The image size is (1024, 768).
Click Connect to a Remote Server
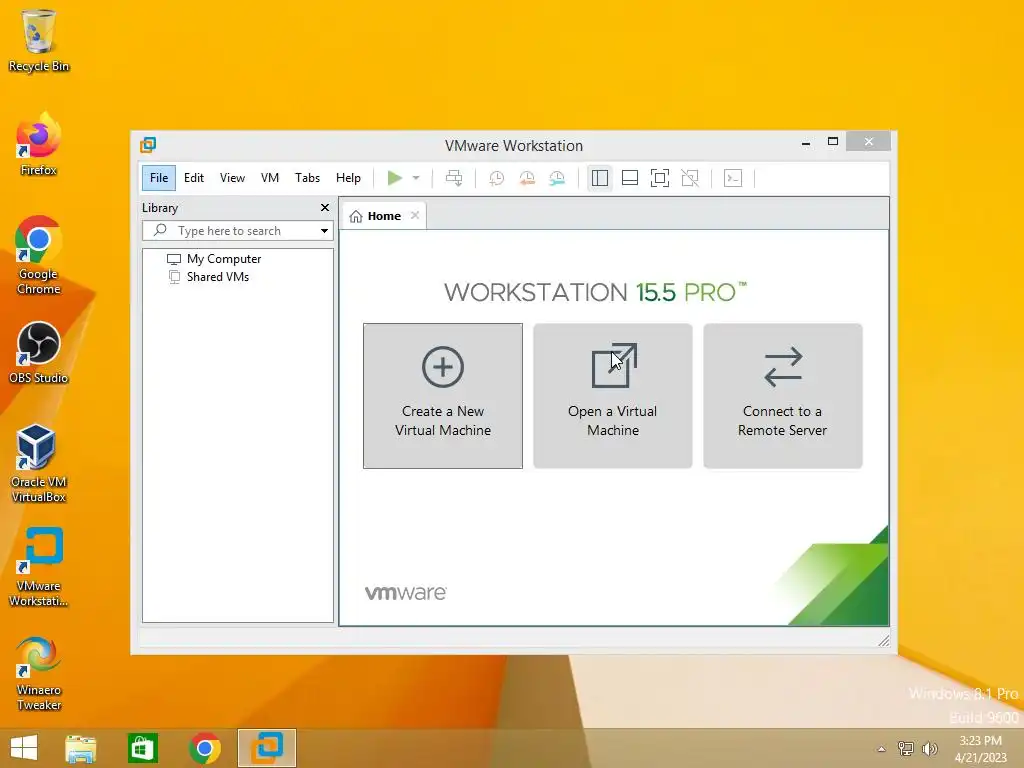coord(782,396)
